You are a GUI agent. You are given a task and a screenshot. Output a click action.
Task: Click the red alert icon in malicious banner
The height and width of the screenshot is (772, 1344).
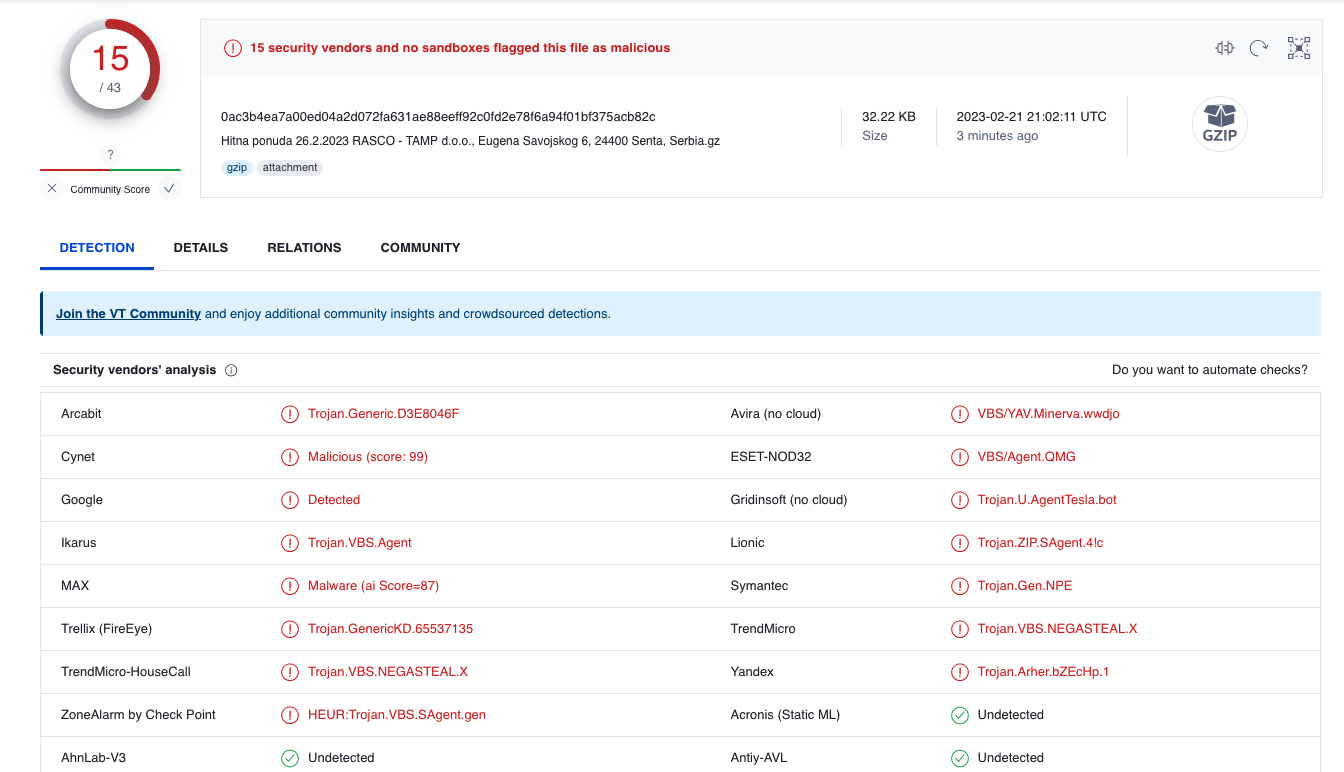233,48
